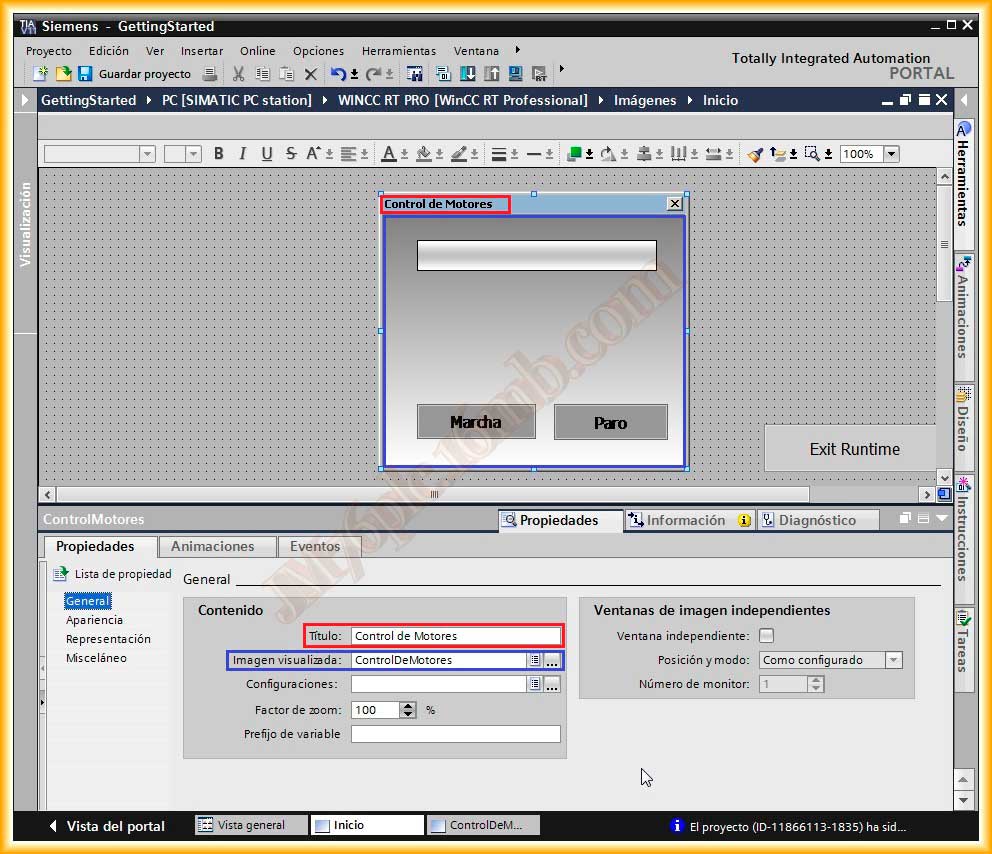Open the font name dropdown
The width and height of the screenshot is (992, 854).
(147, 154)
